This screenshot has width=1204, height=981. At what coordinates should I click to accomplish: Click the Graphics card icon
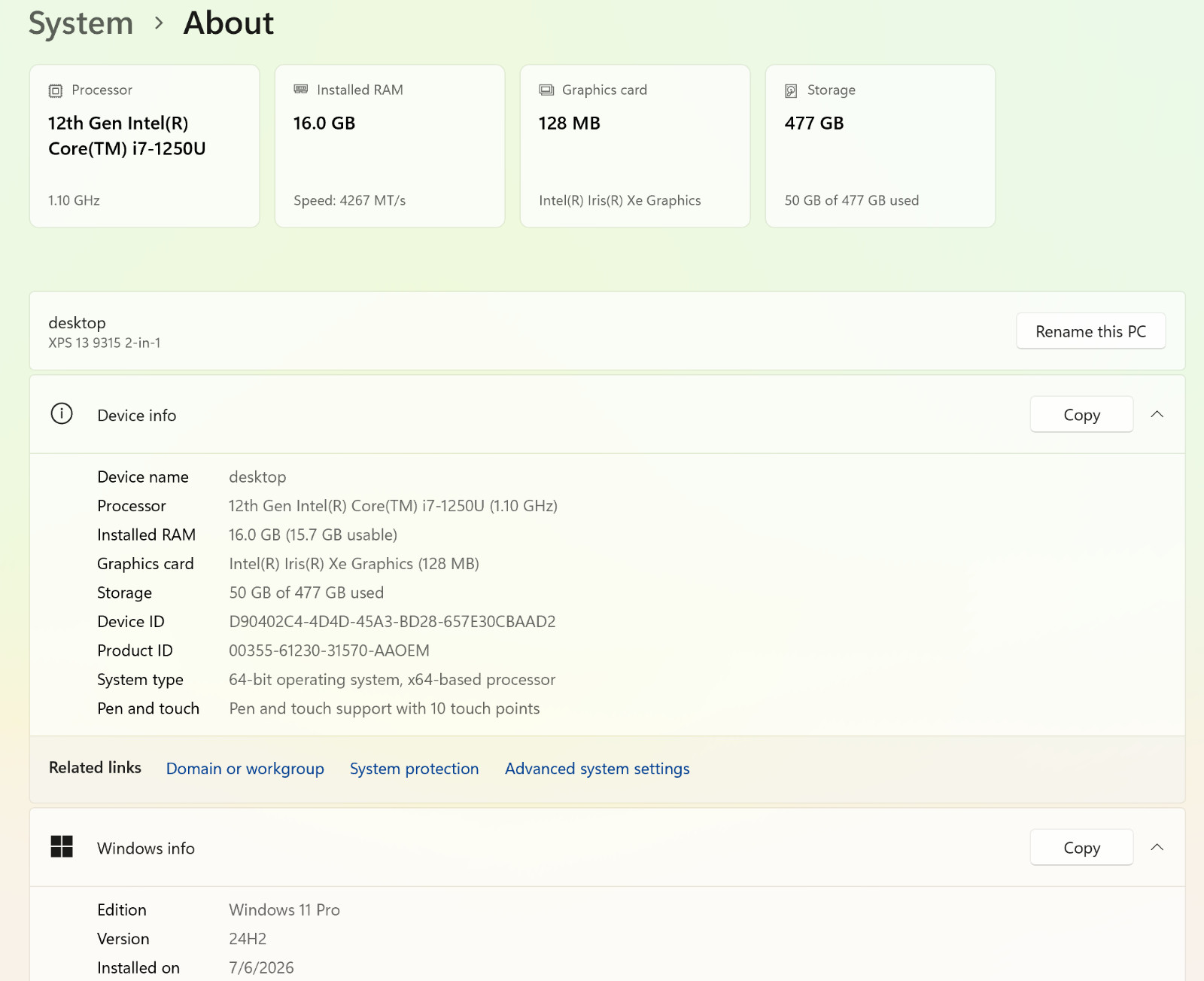pos(546,90)
